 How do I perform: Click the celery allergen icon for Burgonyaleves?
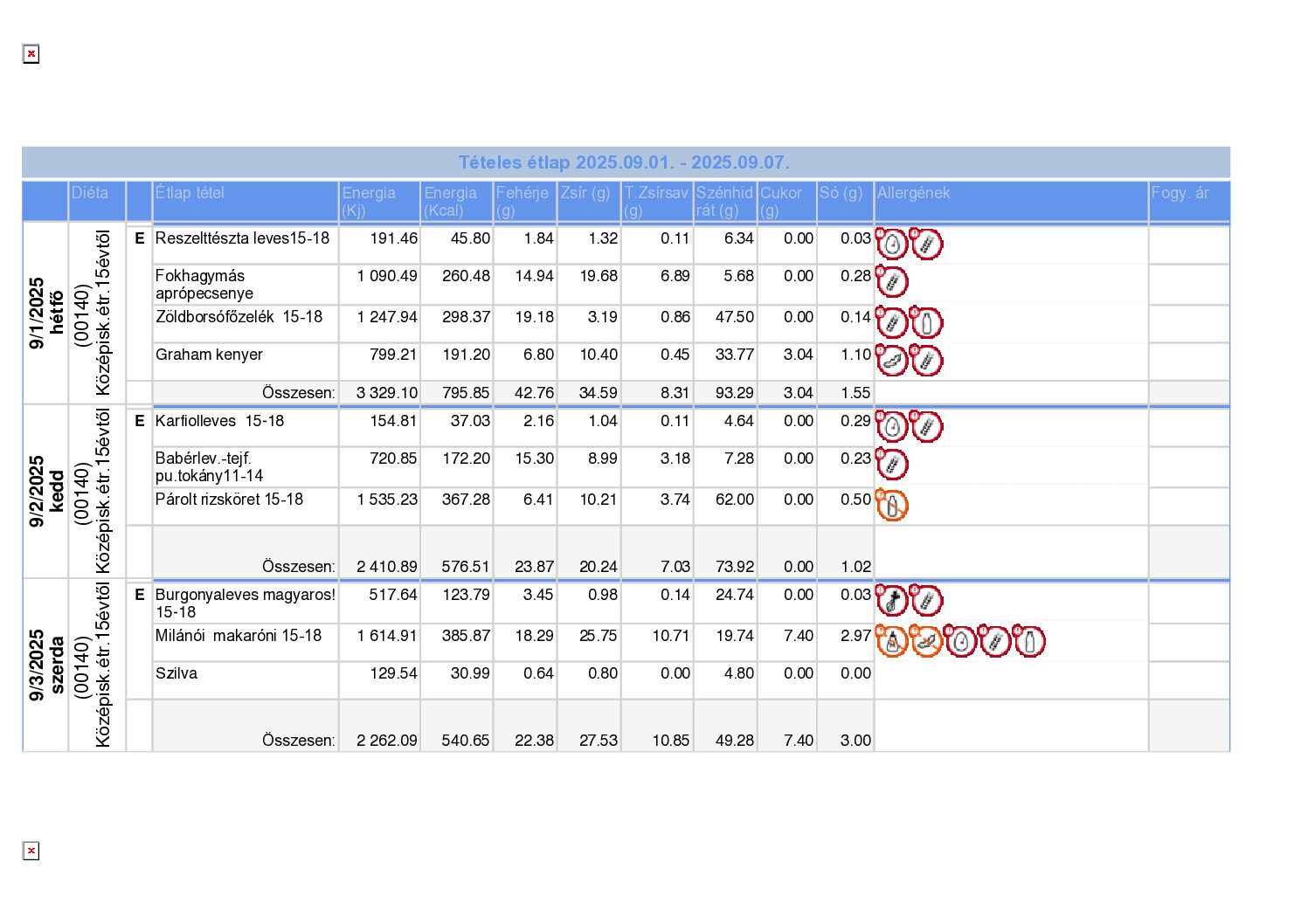892,601
